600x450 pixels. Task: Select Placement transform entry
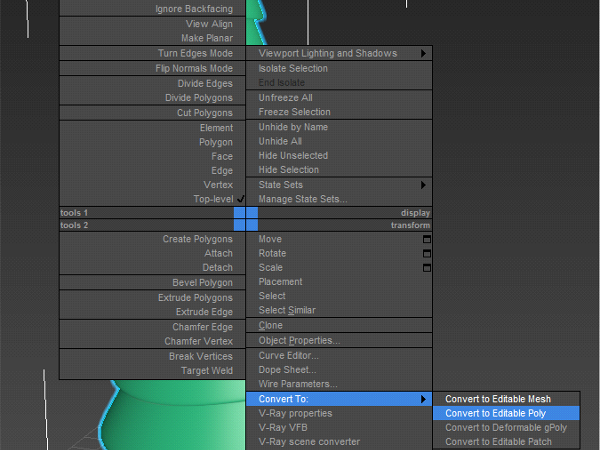(x=339, y=282)
